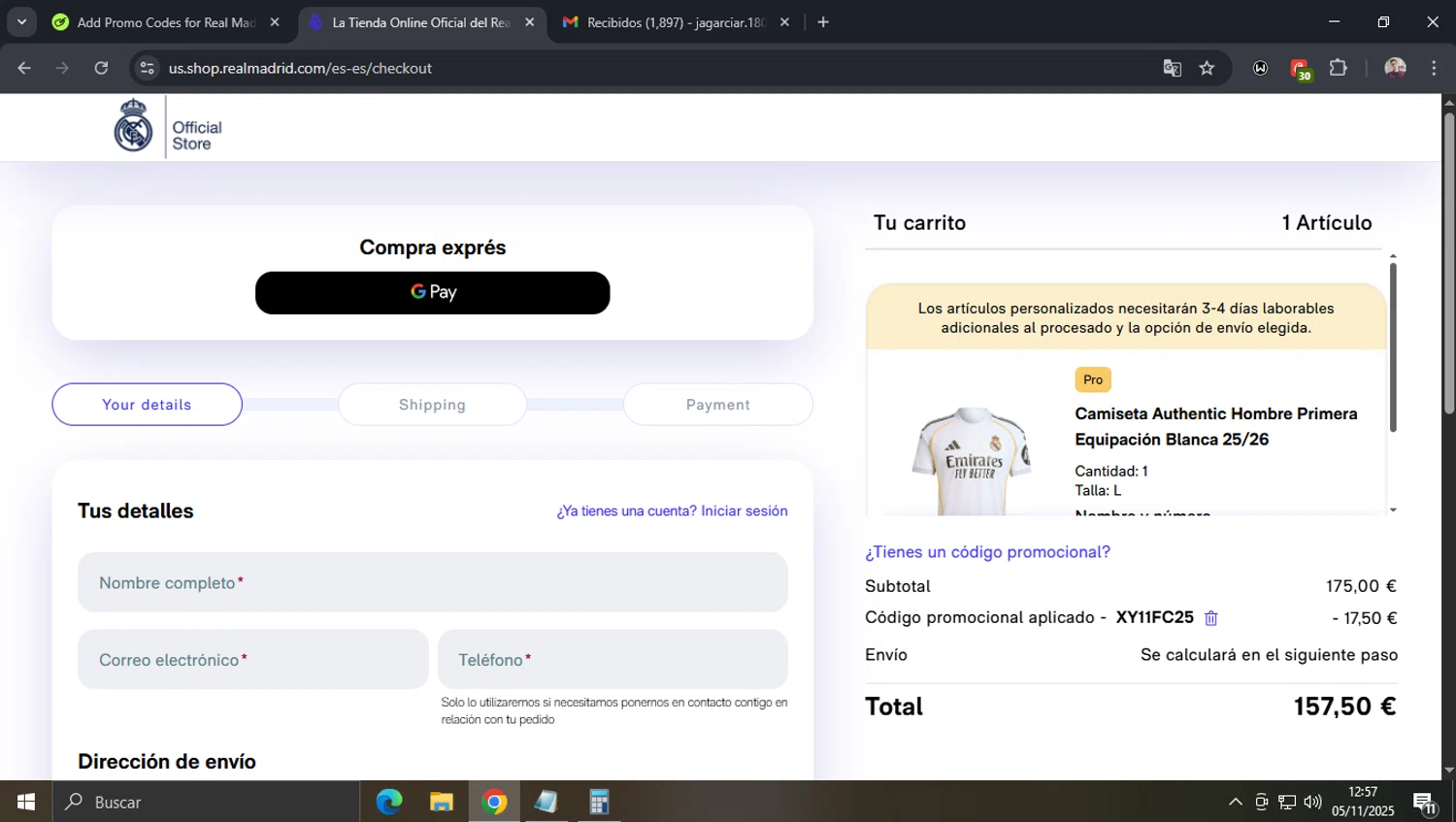Reload the checkout page

tap(101, 68)
